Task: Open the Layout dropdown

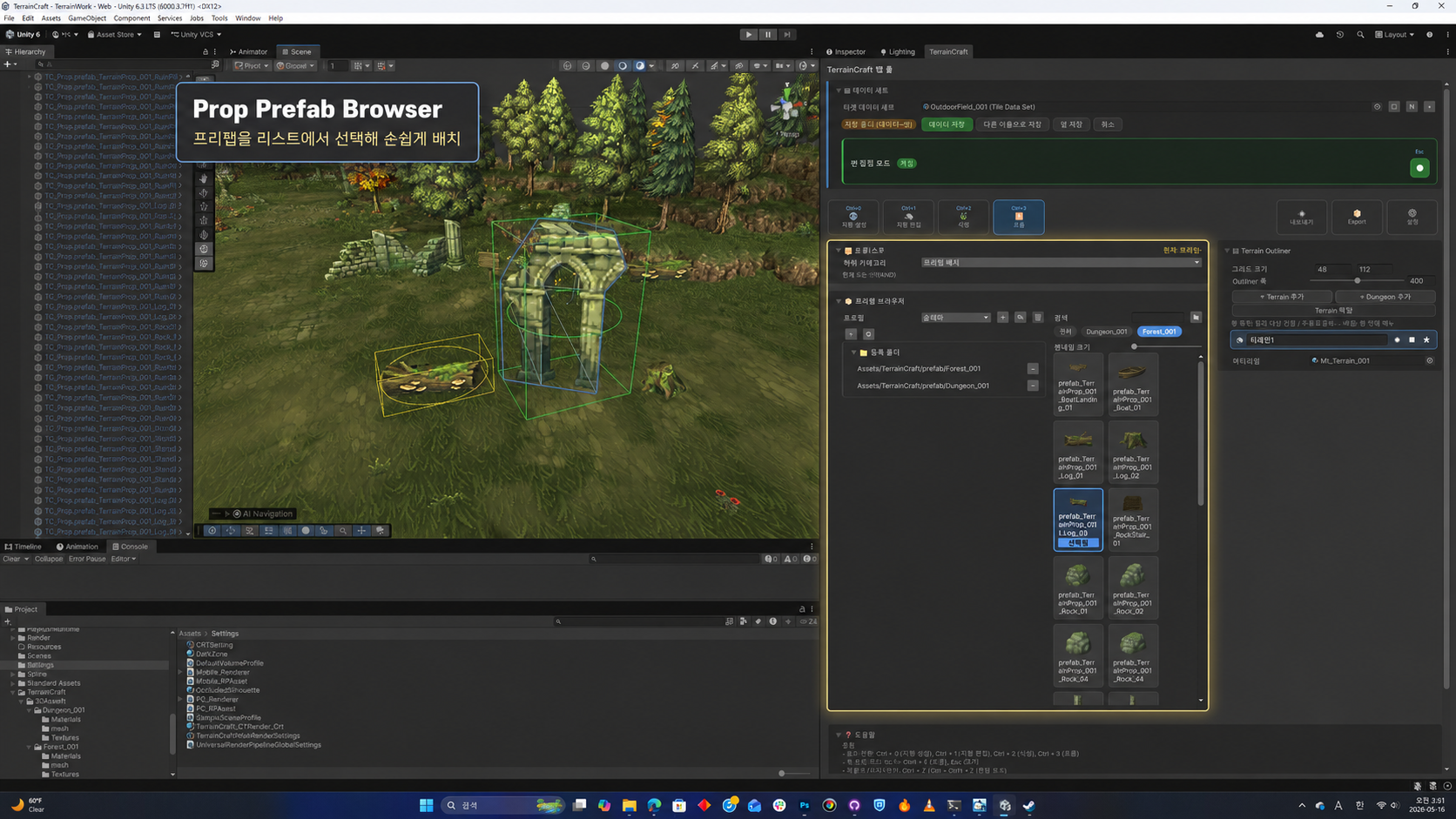Action: coord(1394,35)
